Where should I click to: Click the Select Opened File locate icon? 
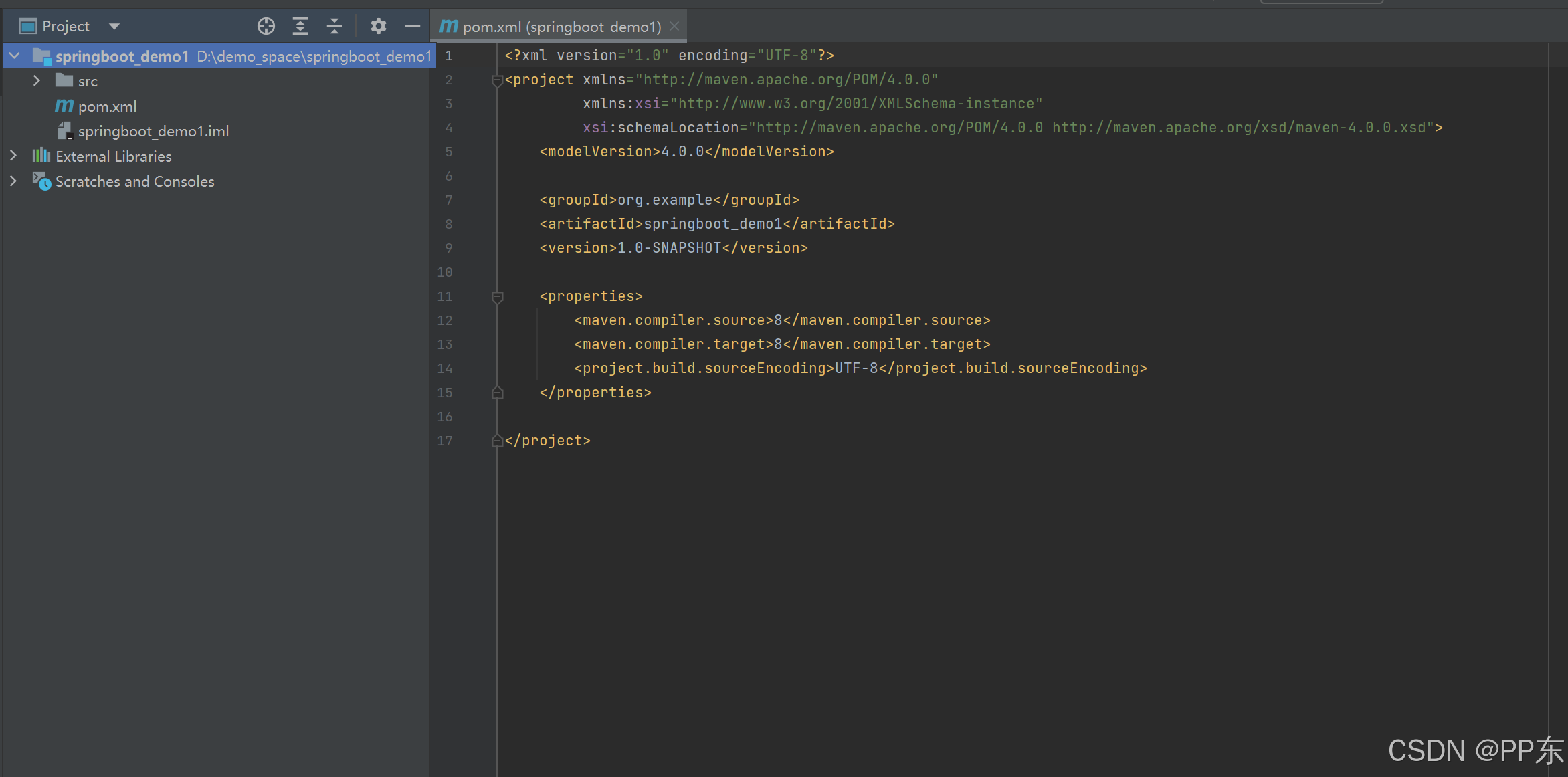pos(266,26)
